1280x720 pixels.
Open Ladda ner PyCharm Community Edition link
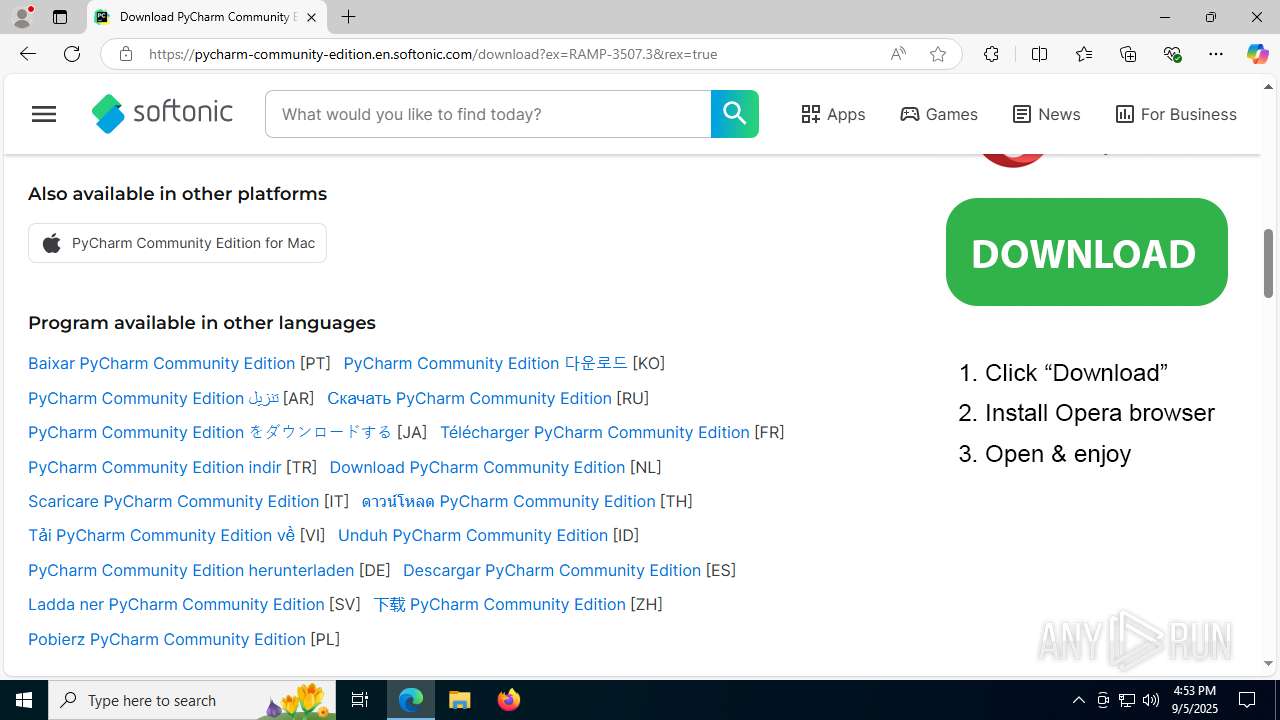tap(176, 604)
